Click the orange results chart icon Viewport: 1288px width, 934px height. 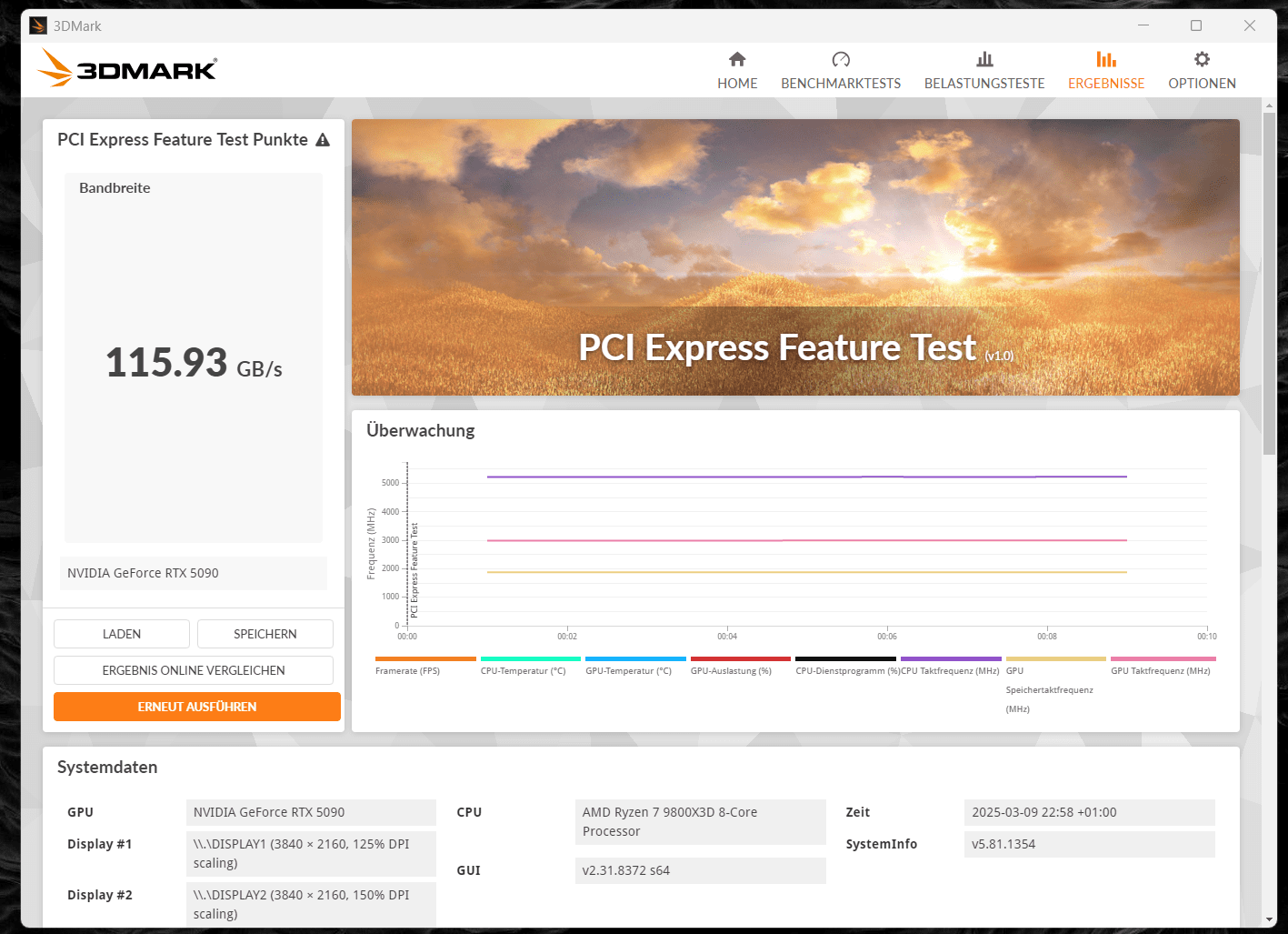[x=1106, y=59]
